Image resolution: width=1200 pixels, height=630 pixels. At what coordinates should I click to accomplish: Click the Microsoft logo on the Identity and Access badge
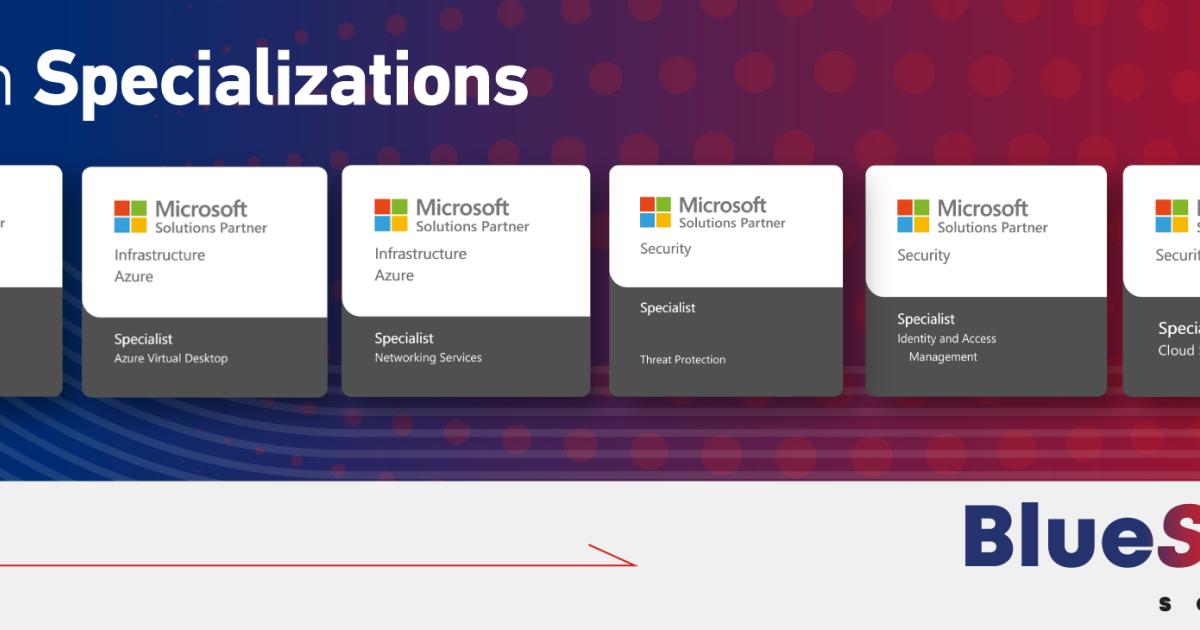coord(913,216)
